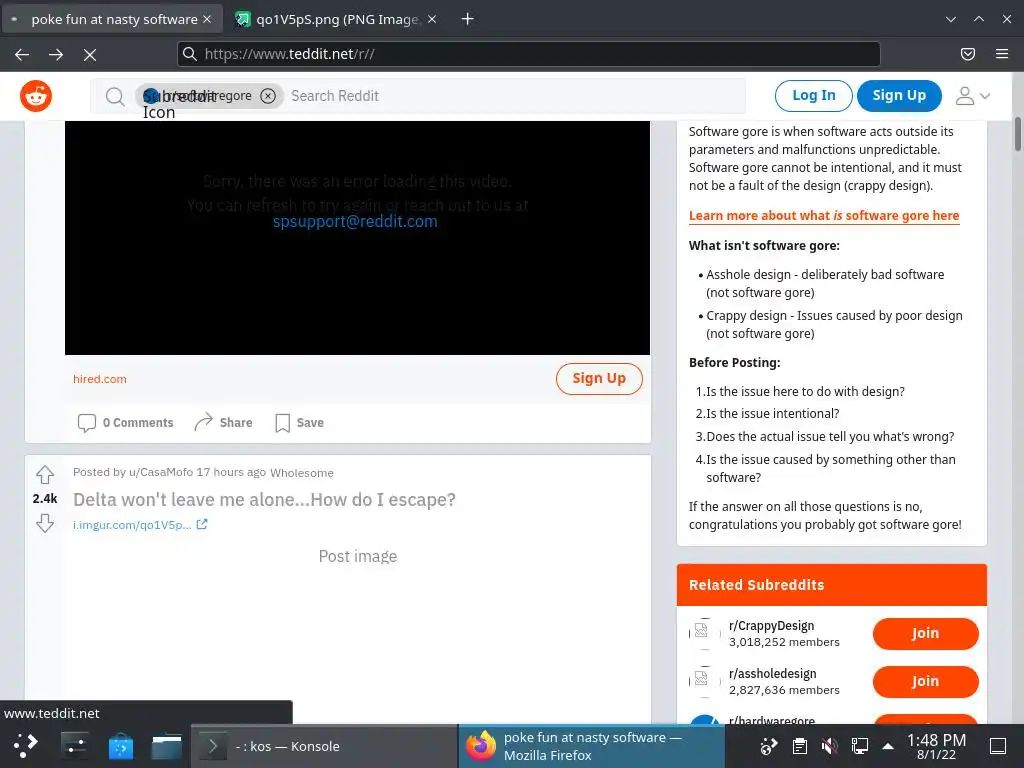Viewport: 1024px width, 768px height.
Task: Stop page loading with the X button
Action: click(x=90, y=54)
